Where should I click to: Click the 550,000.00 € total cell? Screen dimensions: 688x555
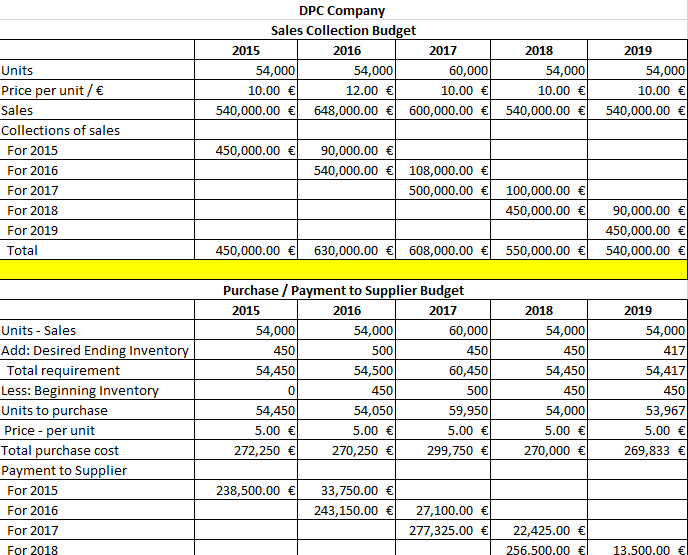[x=545, y=250]
